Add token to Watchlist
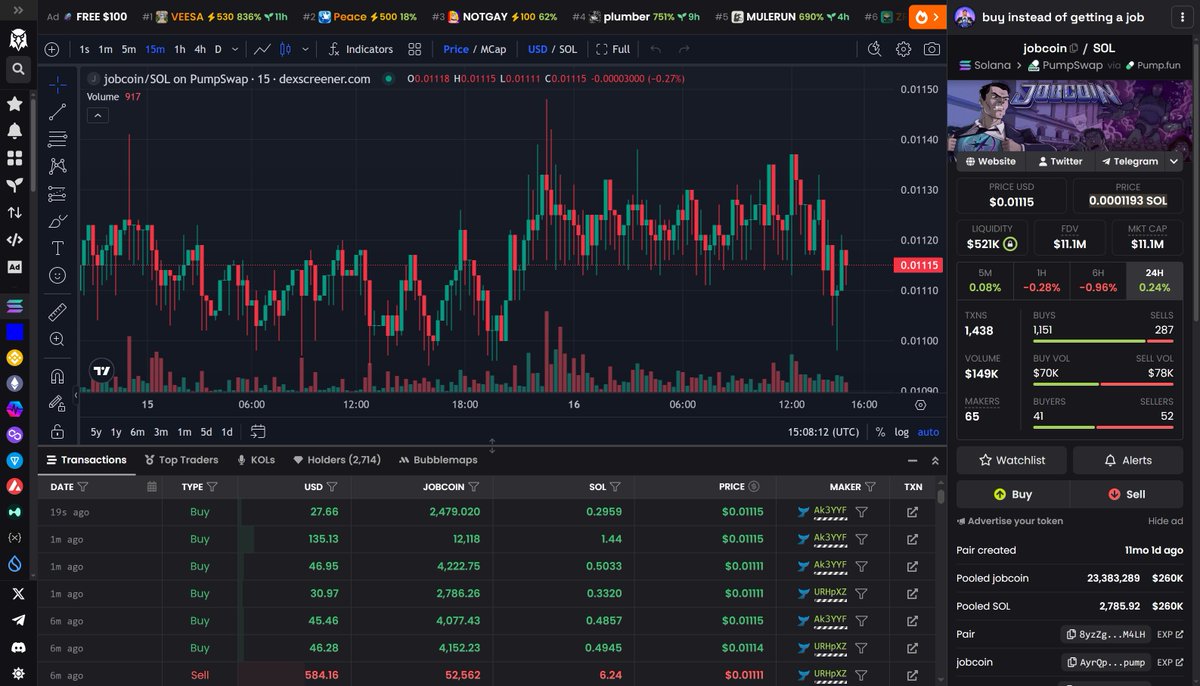 point(1012,460)
